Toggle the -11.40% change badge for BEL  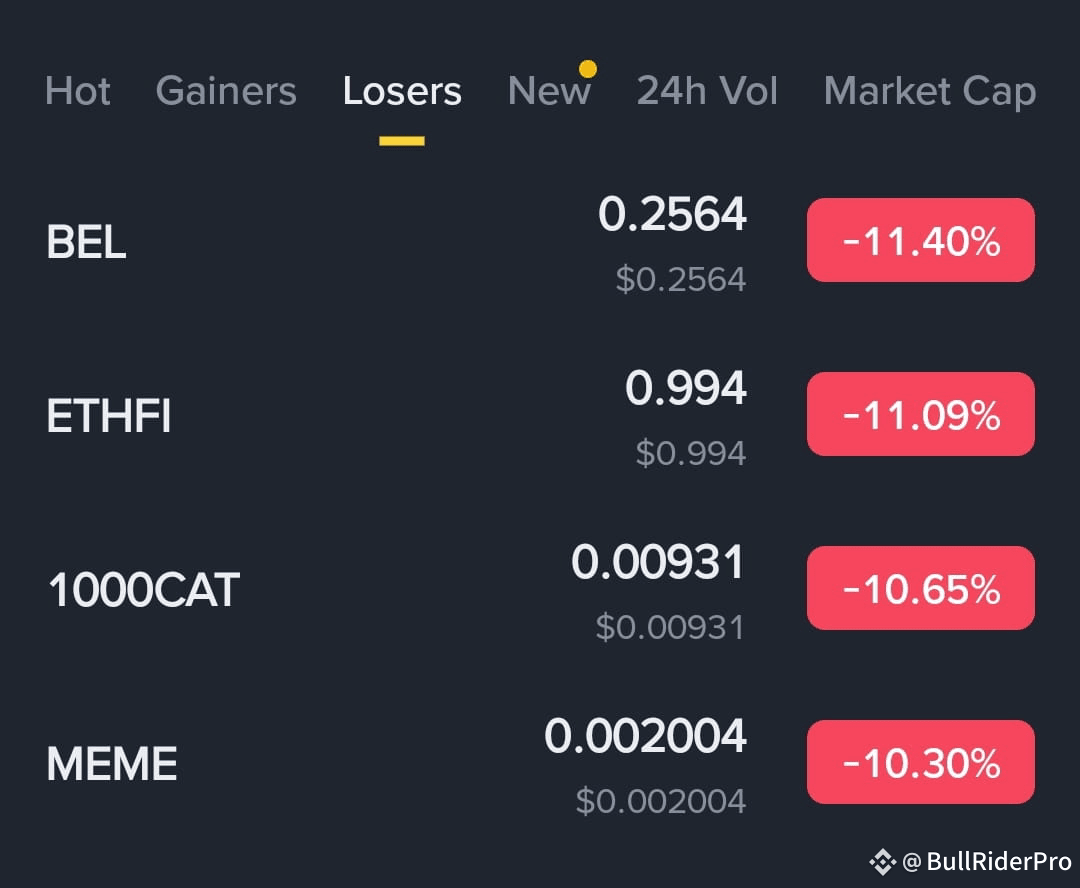click(921, 240)
